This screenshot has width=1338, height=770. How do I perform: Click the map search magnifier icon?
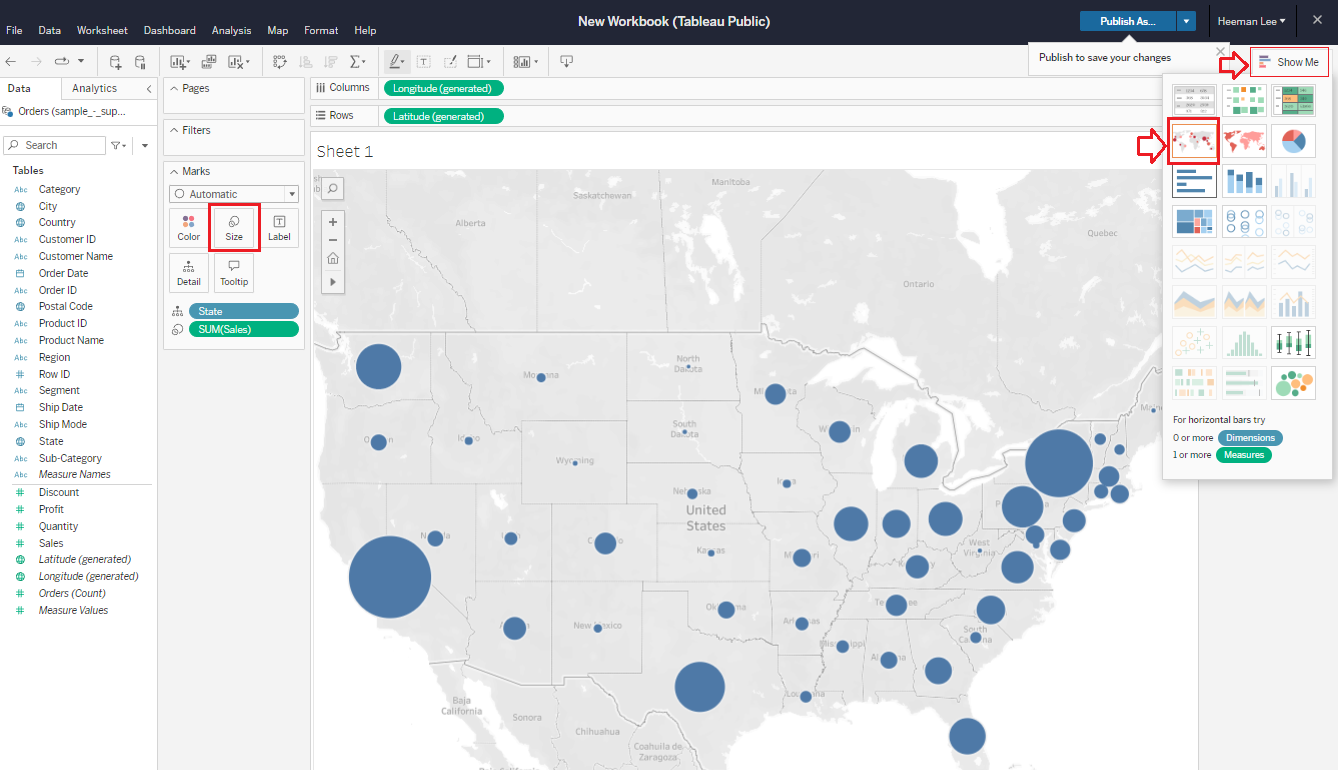(x=333, y=188)
